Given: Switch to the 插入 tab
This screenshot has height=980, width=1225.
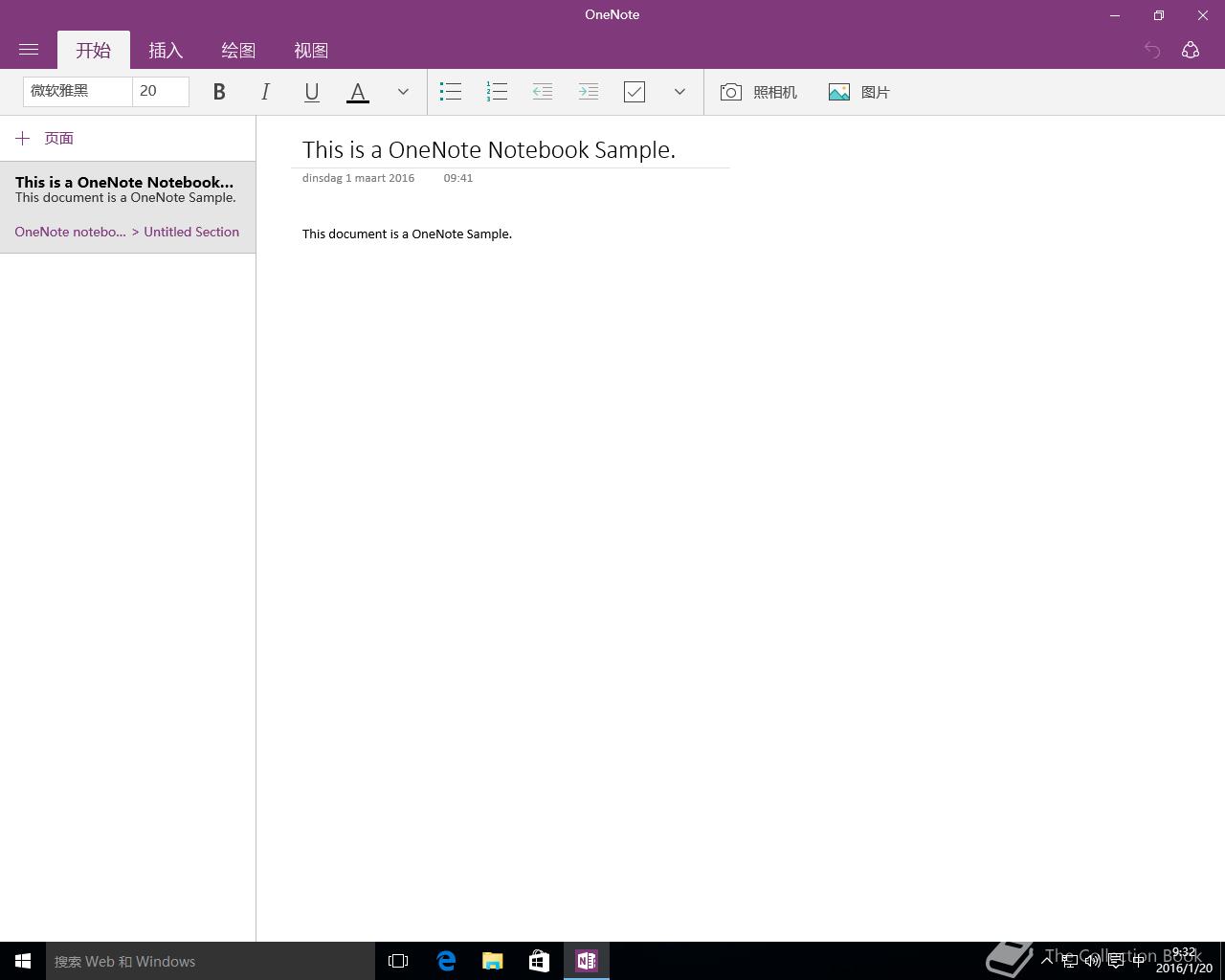Looking at the screenshot, I should [166, 50].
